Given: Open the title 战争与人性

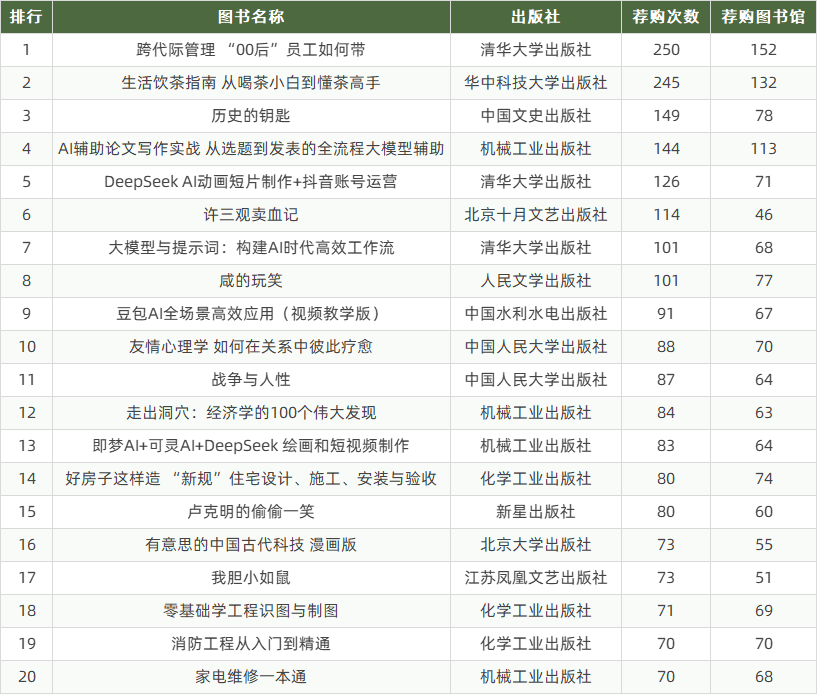Looking at the screenshot, I should [x=251, y=380].
